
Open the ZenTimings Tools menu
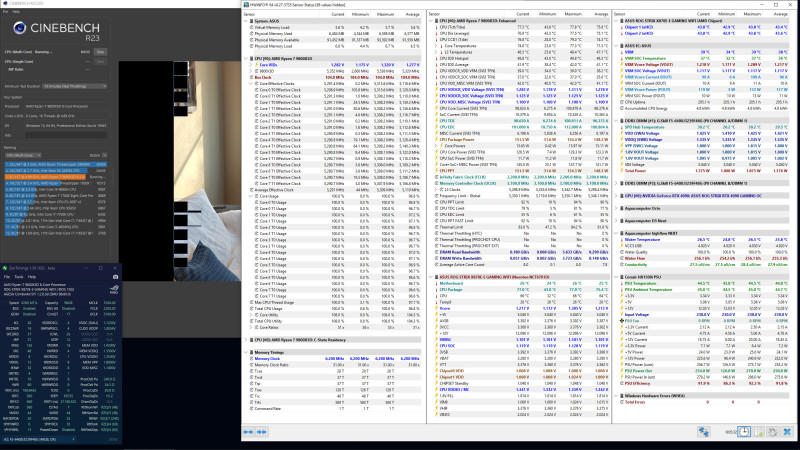pyautogui.click(x=19, y=277)
